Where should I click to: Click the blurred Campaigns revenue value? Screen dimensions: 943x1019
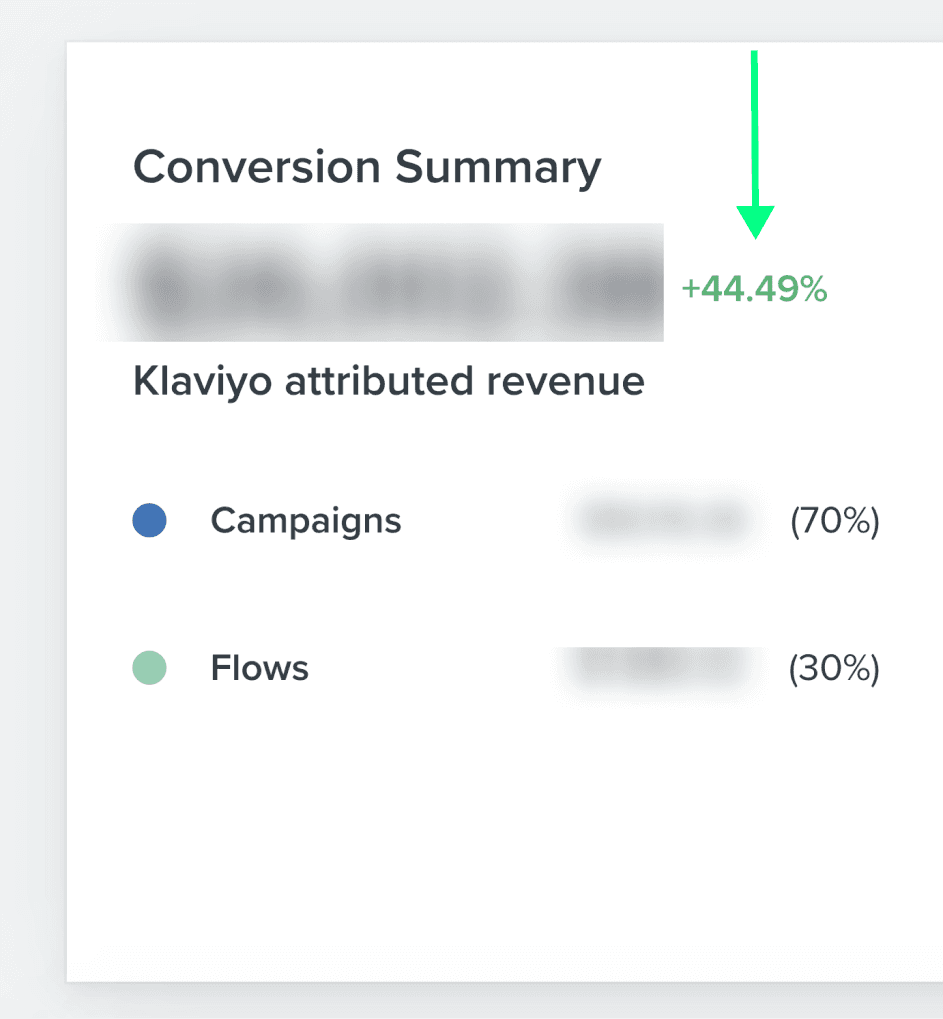[663, 520]
